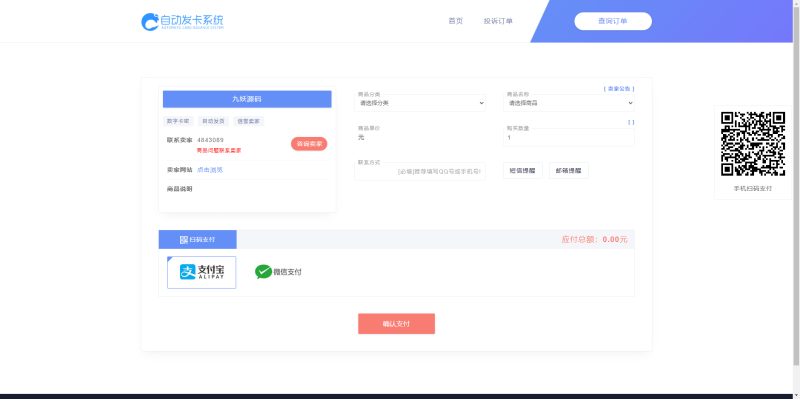Image resolution: width=800 pixels, height=399 pixels.
Task: Click the 商品单价 price label
Action: (x=369, y=128)
